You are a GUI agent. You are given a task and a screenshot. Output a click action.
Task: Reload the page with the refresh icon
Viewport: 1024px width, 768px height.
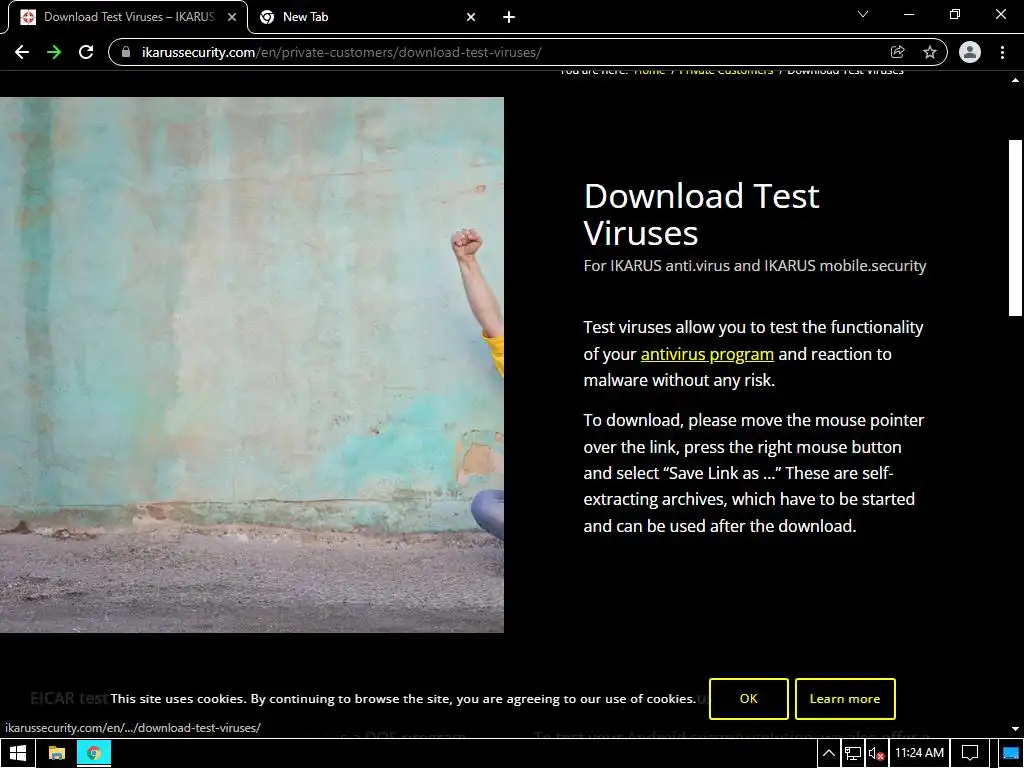(86, 52)
